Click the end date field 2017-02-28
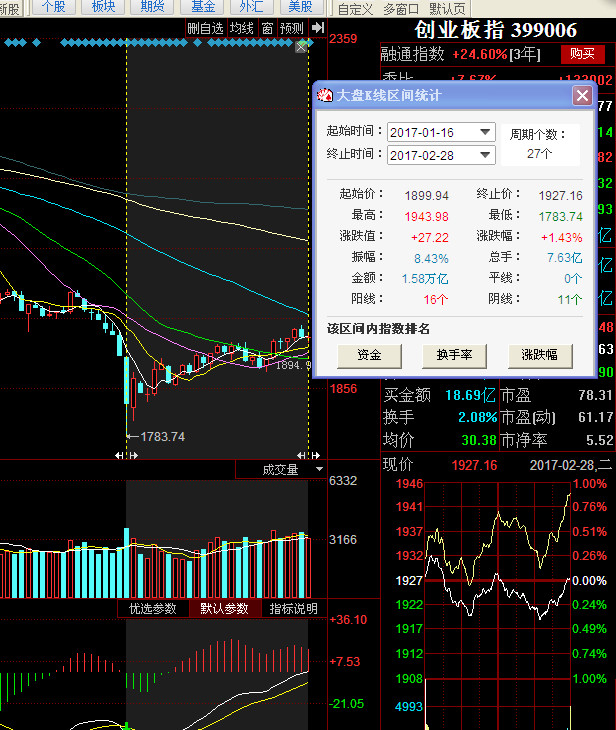This screenshot has height=730, width=616. (441, 155)
